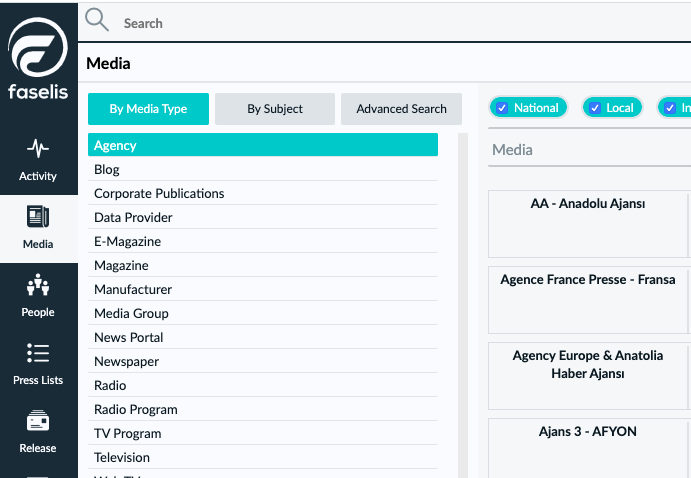Select the Media newspaper icon in sidebar
This screenshot has width=691, height=478.
tap(38, 216)
